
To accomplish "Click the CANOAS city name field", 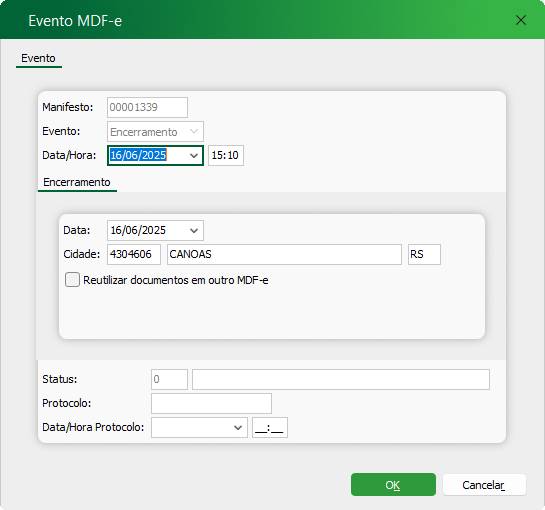I will [284, 254].
